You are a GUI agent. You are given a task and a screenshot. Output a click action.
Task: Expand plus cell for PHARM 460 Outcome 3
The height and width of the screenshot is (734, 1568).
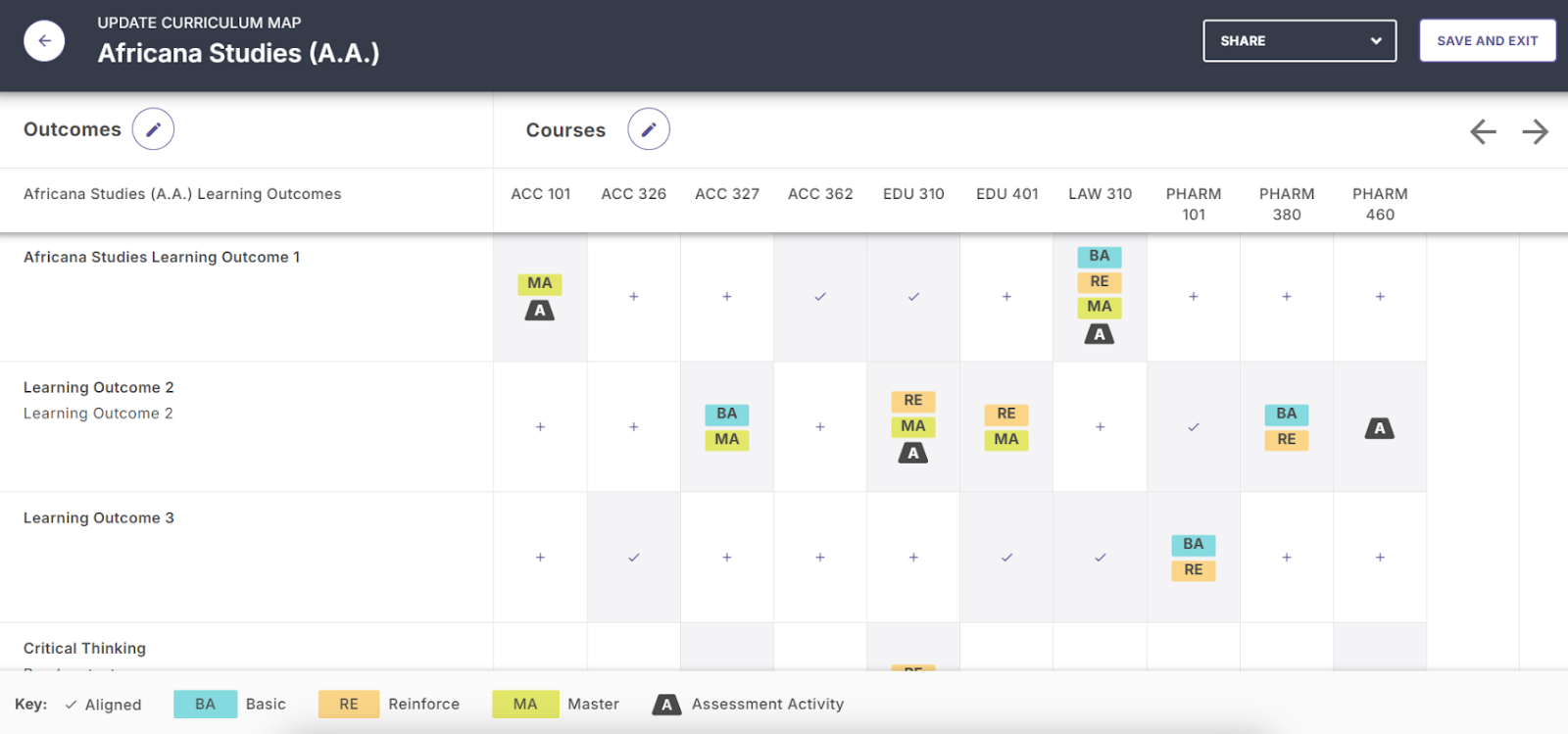pos(1379,558)
